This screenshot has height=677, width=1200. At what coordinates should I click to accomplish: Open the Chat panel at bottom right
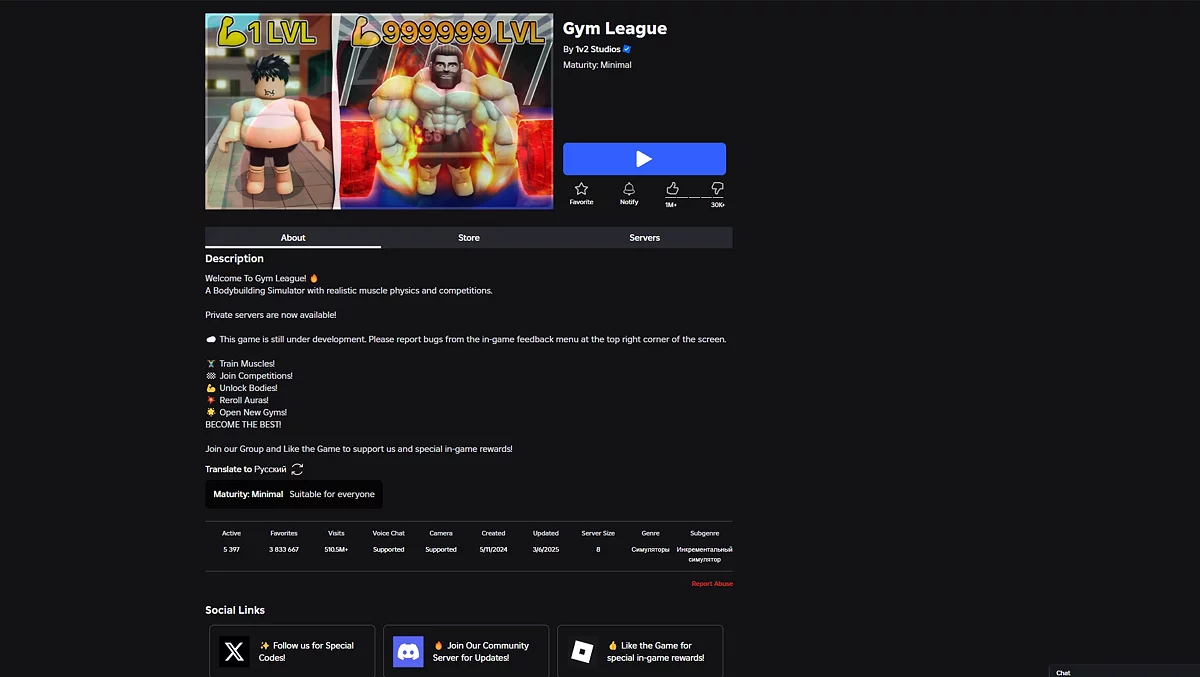1063,672
